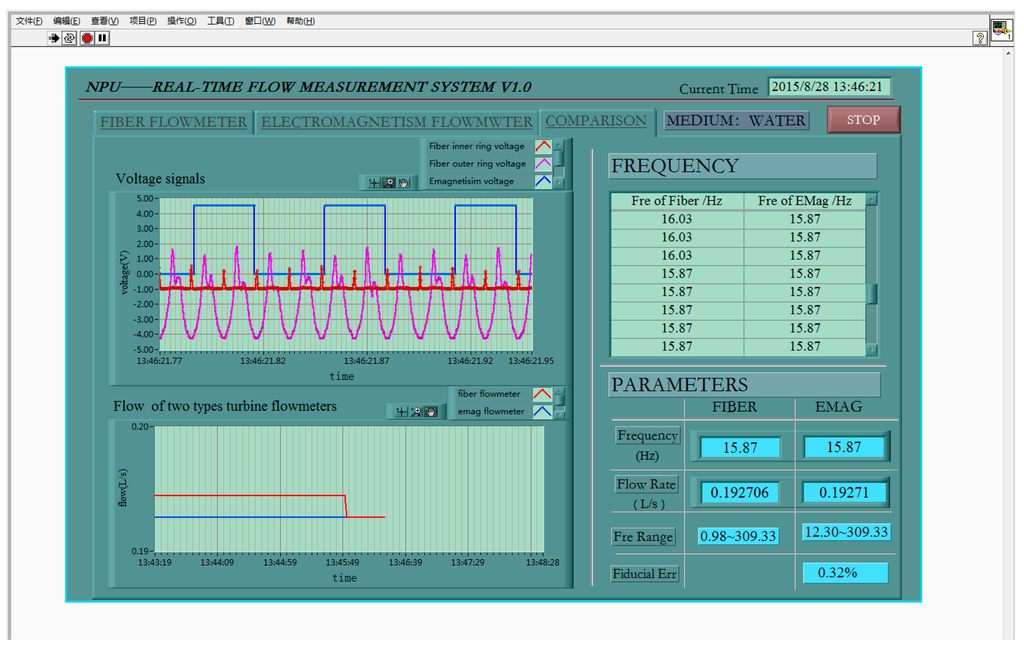Switch to the FIBER FLOWMETER tab
Image resolution: width=1024 pixels, height=653 pixels.
click(173, 122)
